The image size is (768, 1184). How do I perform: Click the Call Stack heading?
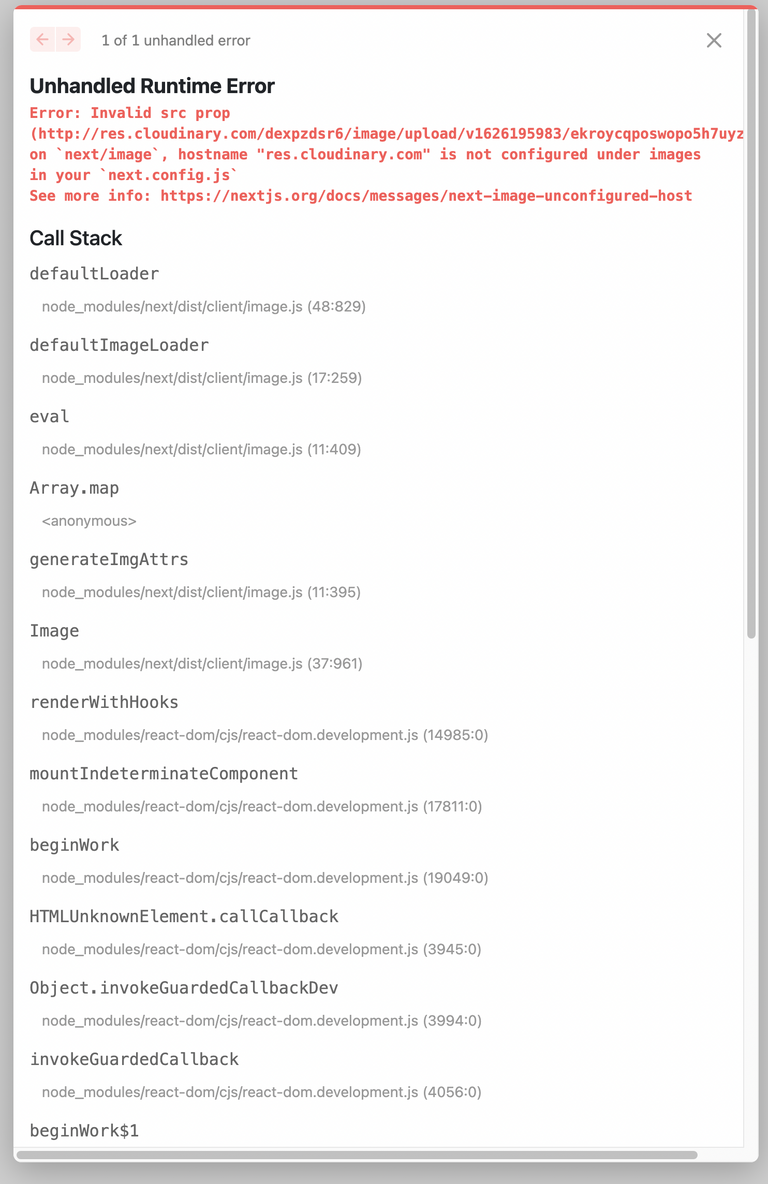click(x=76, y=238)
